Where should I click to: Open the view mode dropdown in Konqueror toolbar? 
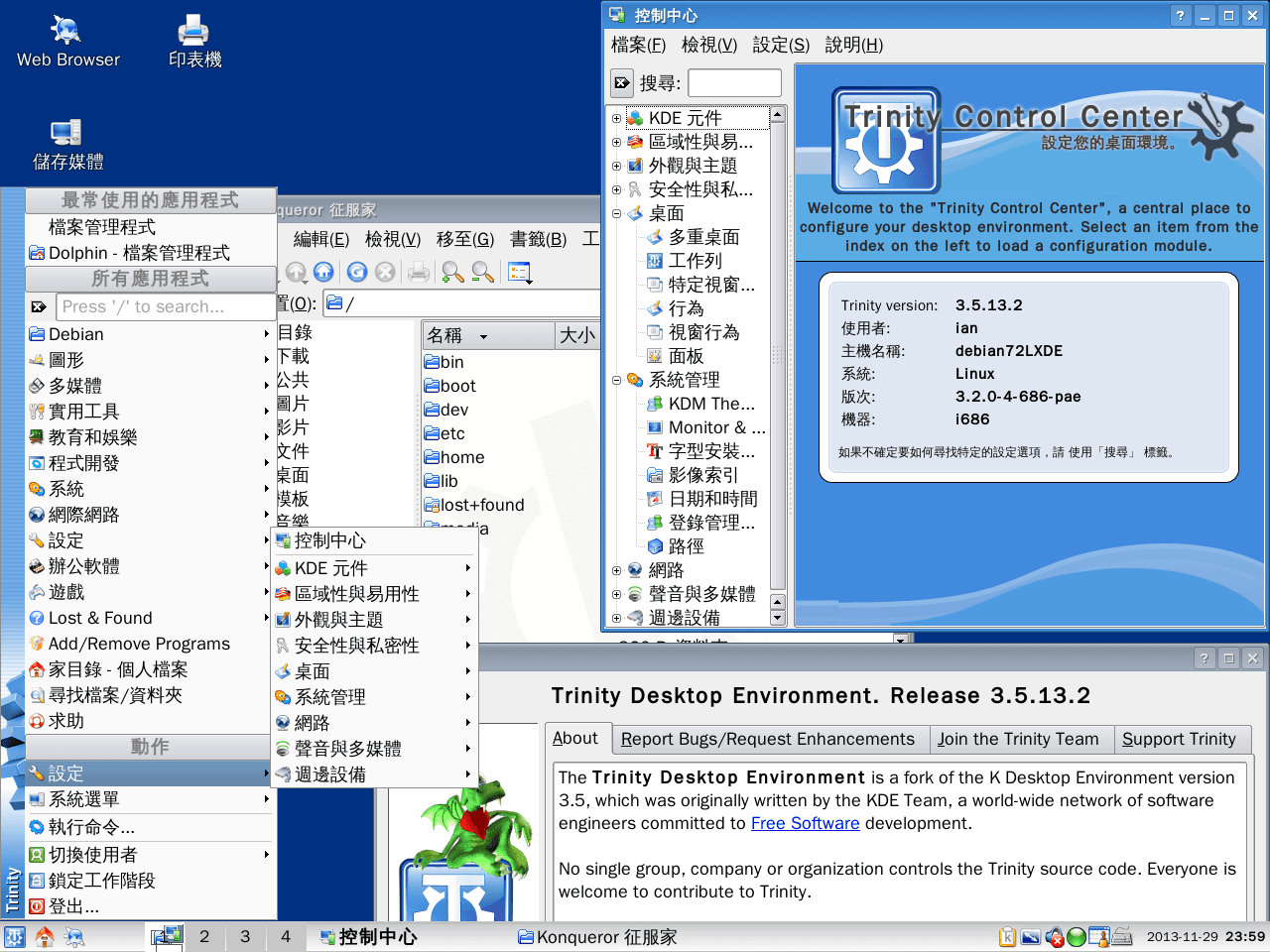520,272
